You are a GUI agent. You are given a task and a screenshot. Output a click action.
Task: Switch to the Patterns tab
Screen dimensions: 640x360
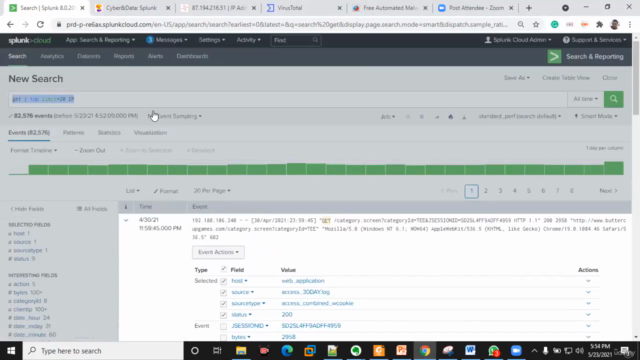73,133
